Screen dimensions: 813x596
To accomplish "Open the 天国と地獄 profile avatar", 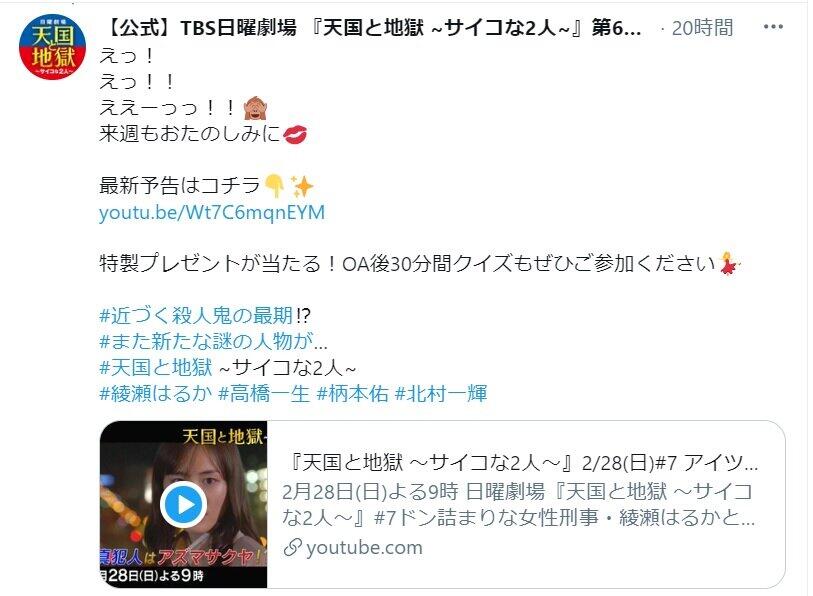I will point(52,47).
